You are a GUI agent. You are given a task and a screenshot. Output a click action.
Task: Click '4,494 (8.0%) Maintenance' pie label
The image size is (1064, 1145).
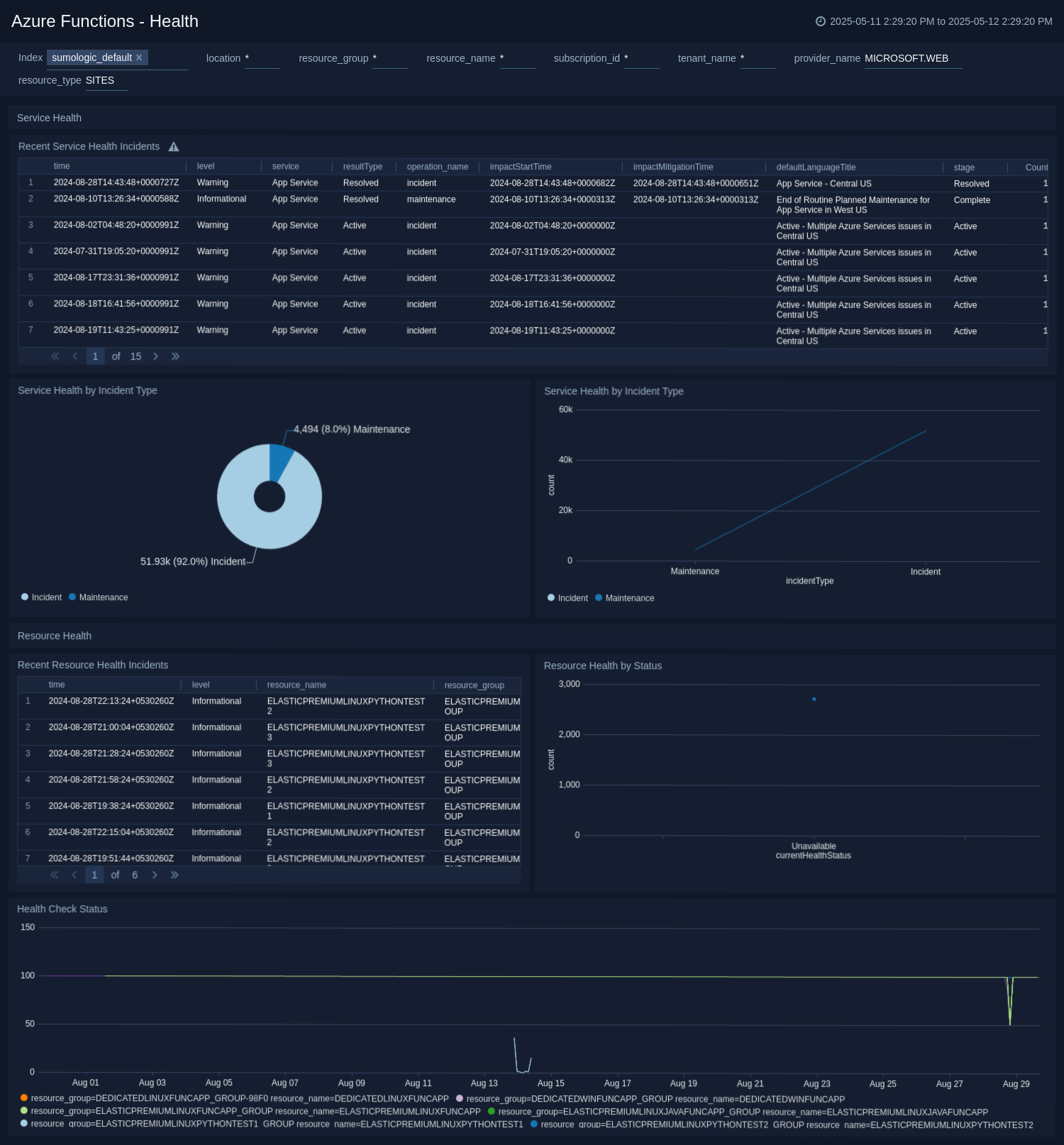point(352,429)
